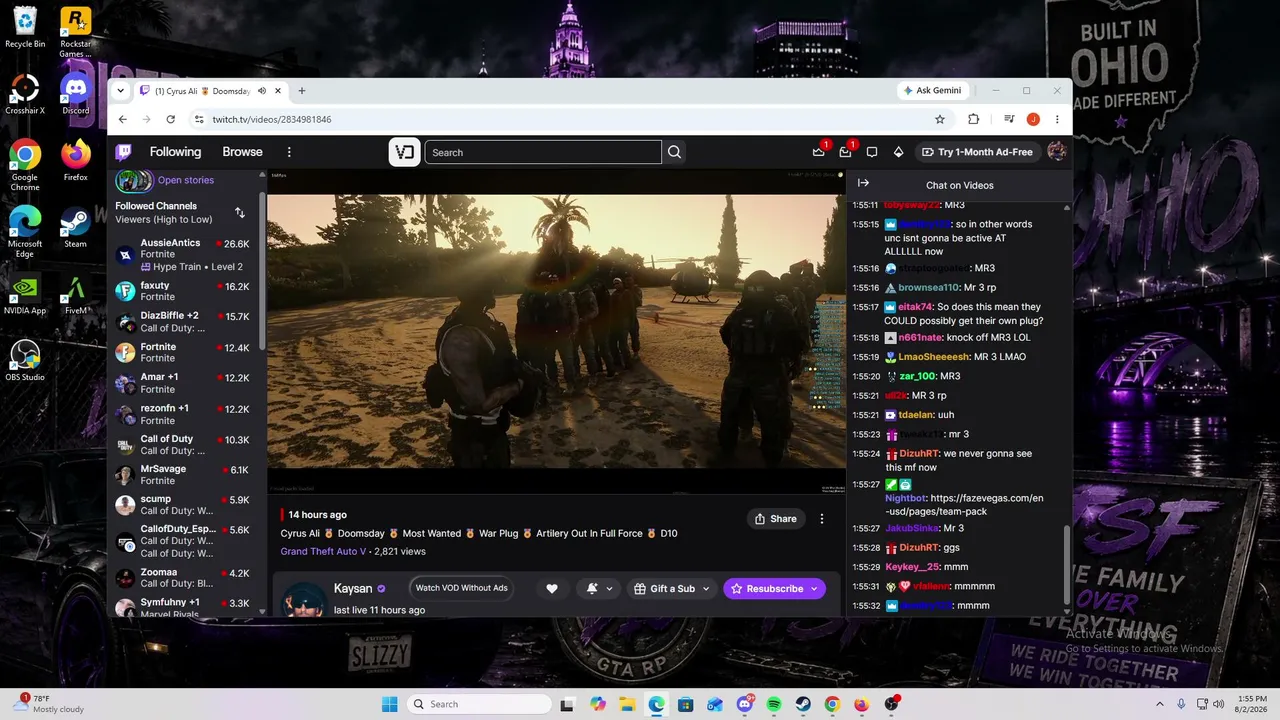
Task: Open AussieAntics followed channel
Action: 185,254
